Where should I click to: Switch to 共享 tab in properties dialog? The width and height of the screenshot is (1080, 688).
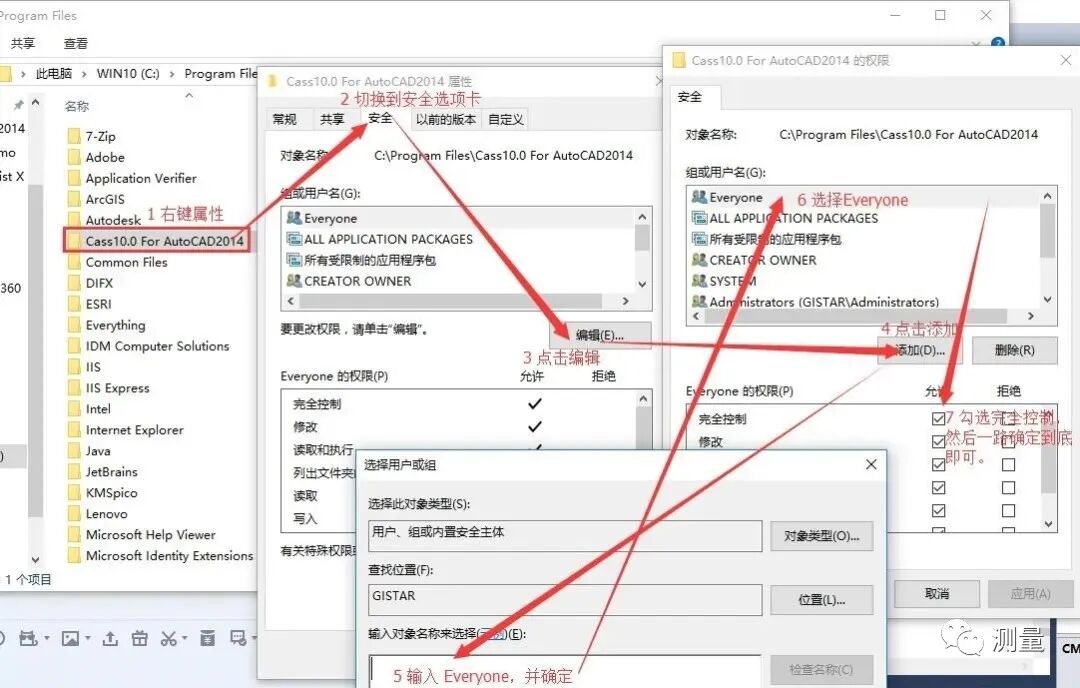tap(332, 119)
